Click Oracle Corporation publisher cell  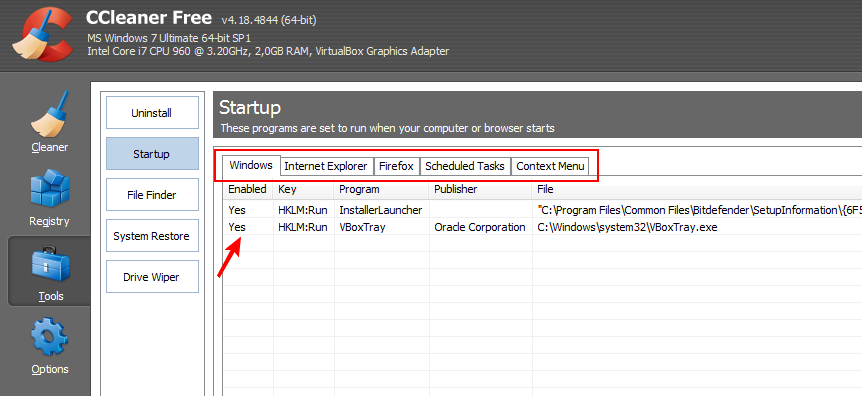tap(480, 227)
